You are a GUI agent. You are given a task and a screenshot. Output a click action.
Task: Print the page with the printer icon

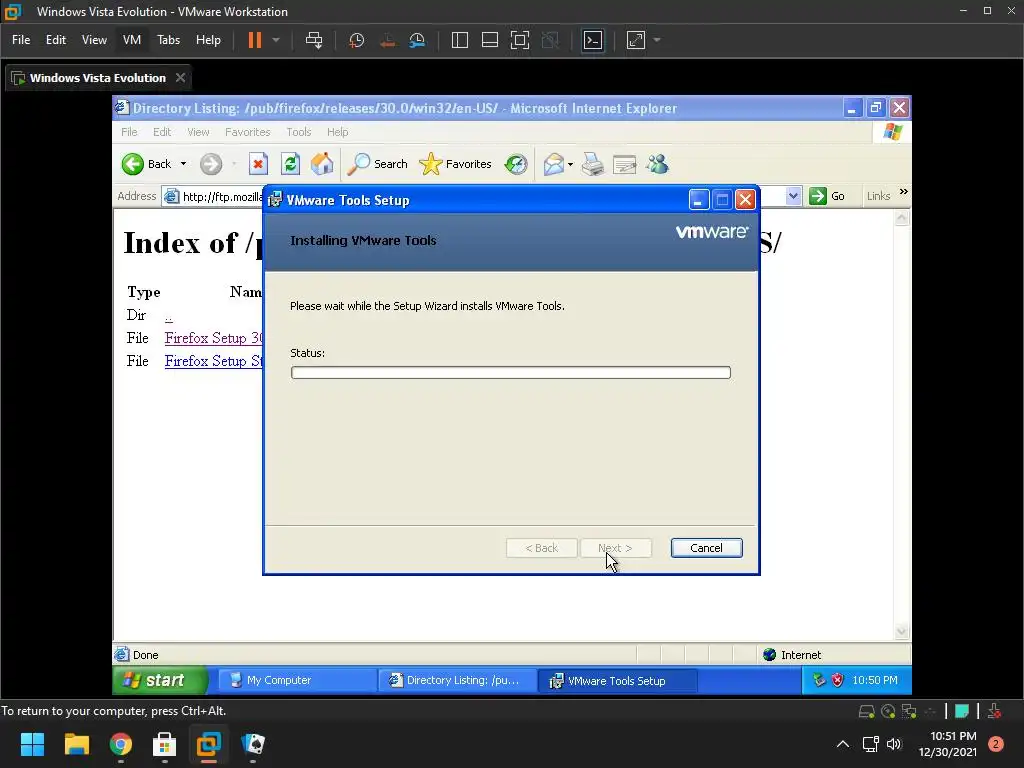(x=593, y=164)
